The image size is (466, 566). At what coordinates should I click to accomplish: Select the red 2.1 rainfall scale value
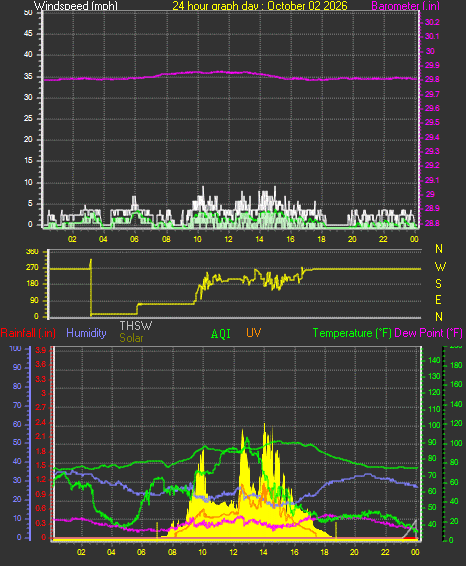click(x=41, y=436)
